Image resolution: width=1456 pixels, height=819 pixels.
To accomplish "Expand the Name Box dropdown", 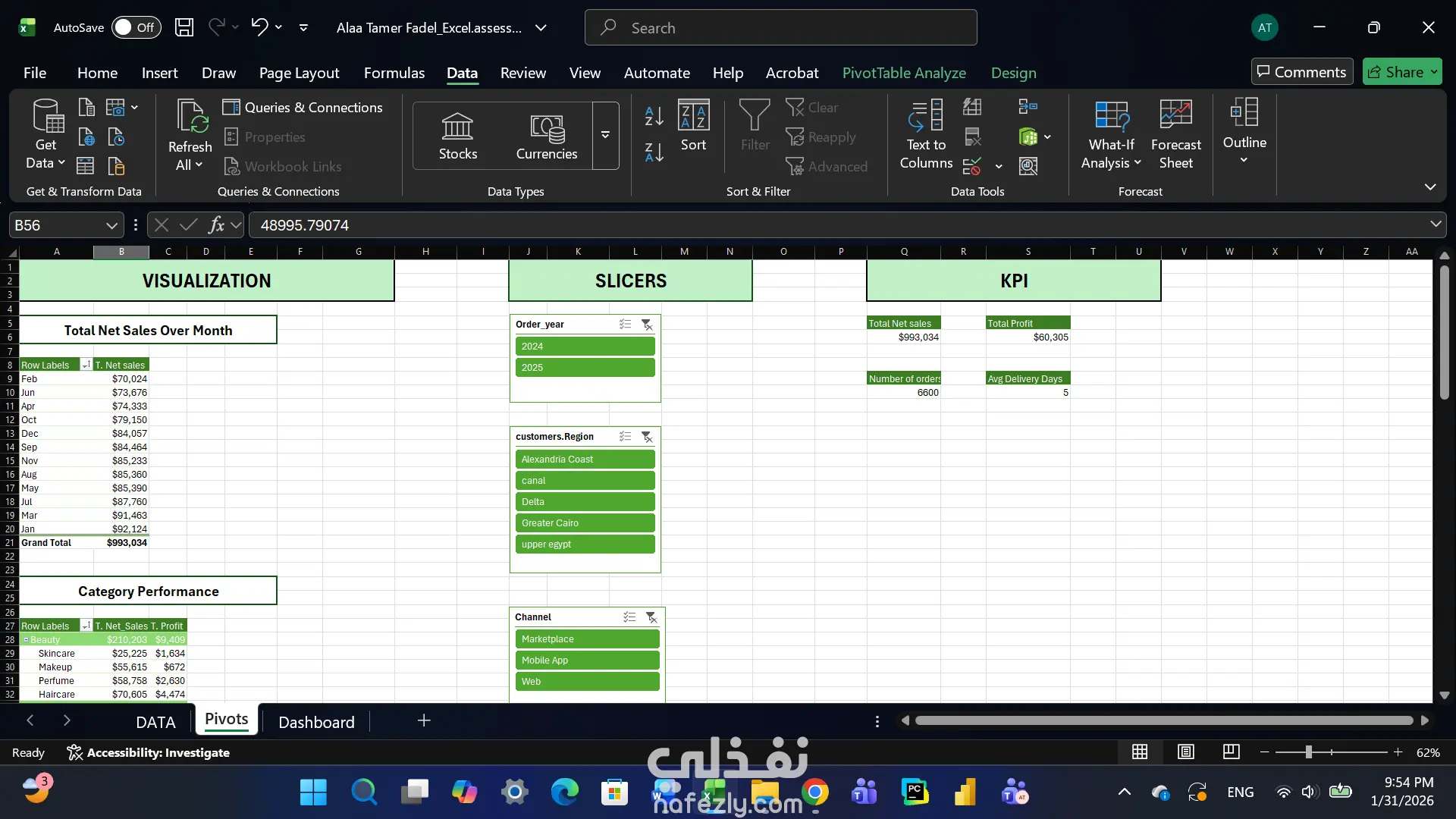I will click(111, 225).
